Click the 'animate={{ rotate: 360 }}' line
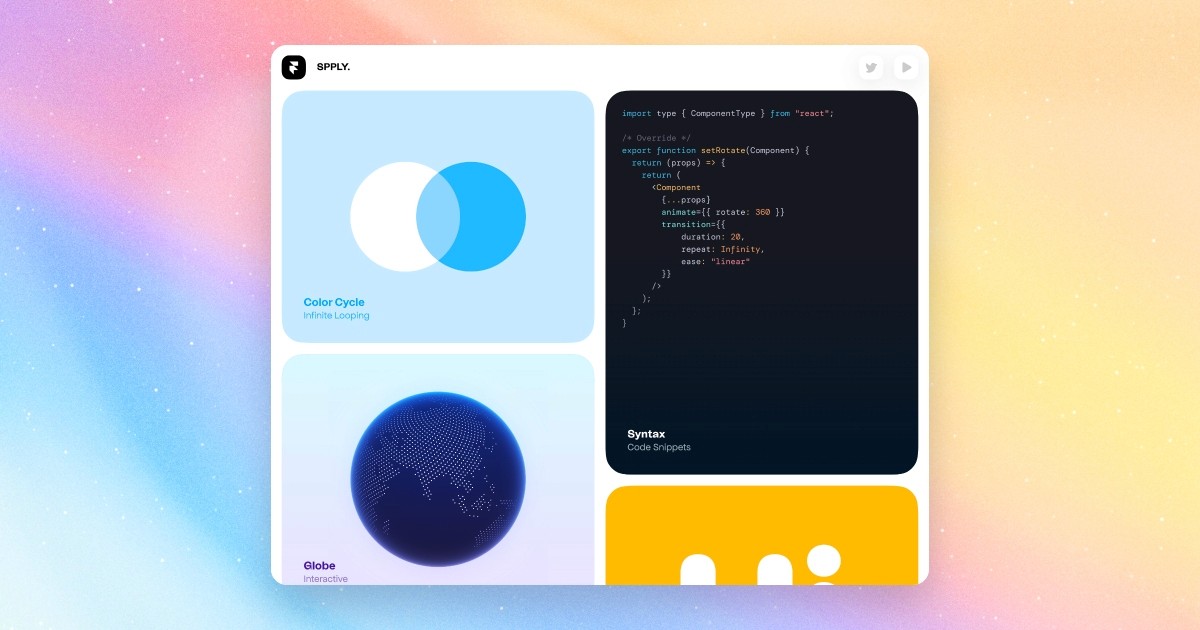This screenshot has width=1200, height=630. [723, 212]
